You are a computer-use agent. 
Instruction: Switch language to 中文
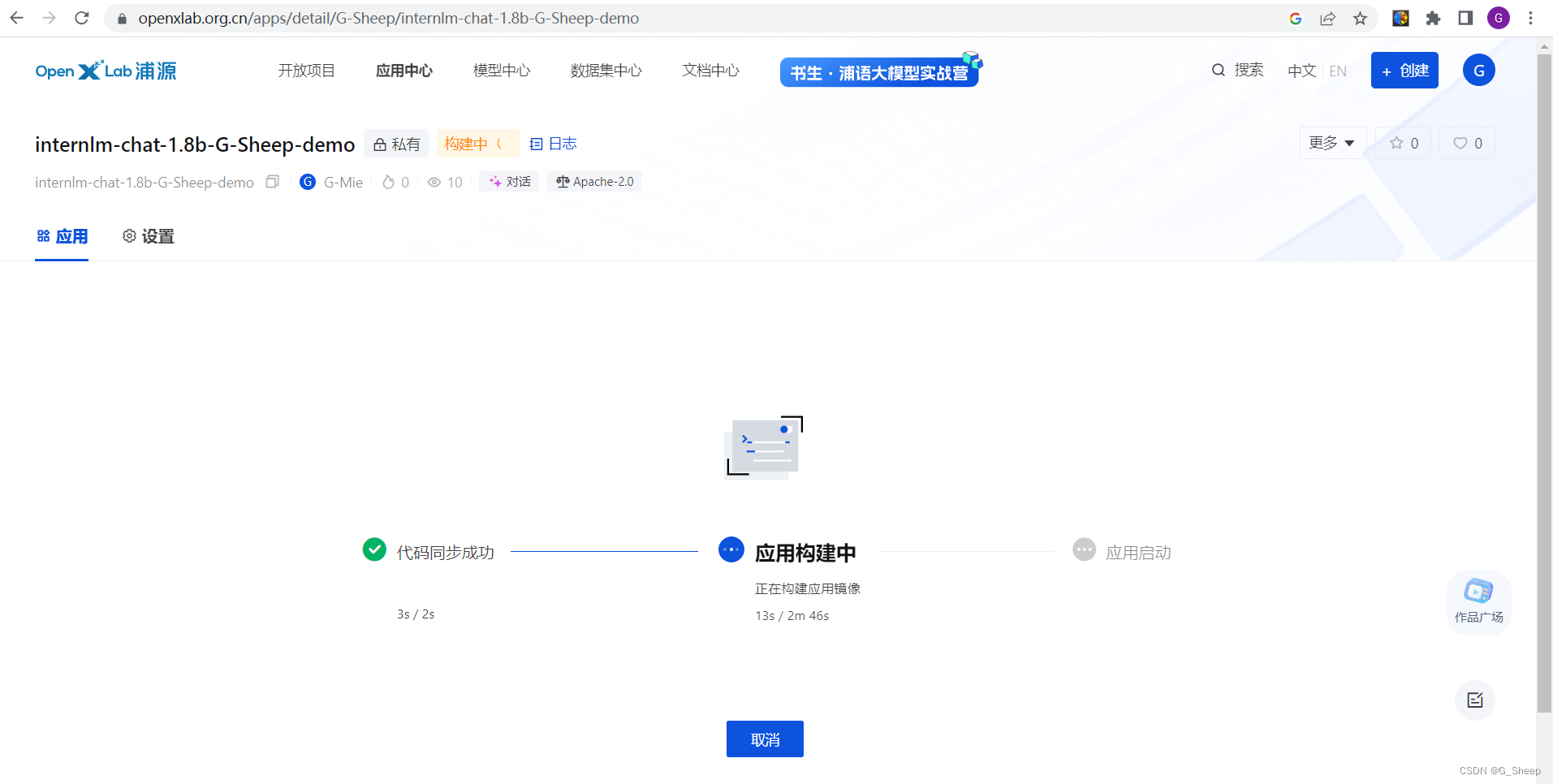(1301, 71)
